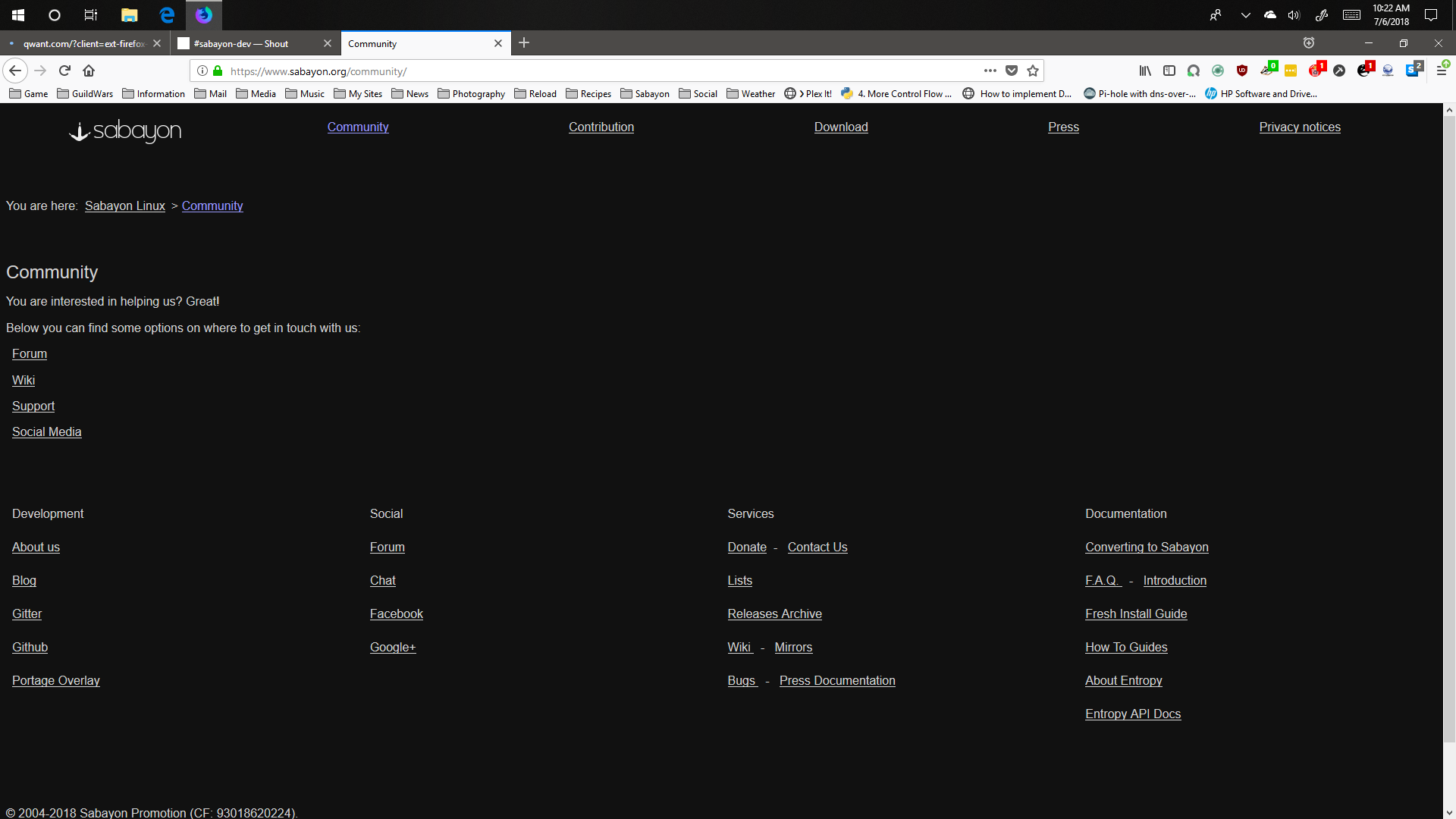The width and height of the screenshot is (1456, 819).
Task: Save page to Pocket
Action: [x=1011, y=71]
